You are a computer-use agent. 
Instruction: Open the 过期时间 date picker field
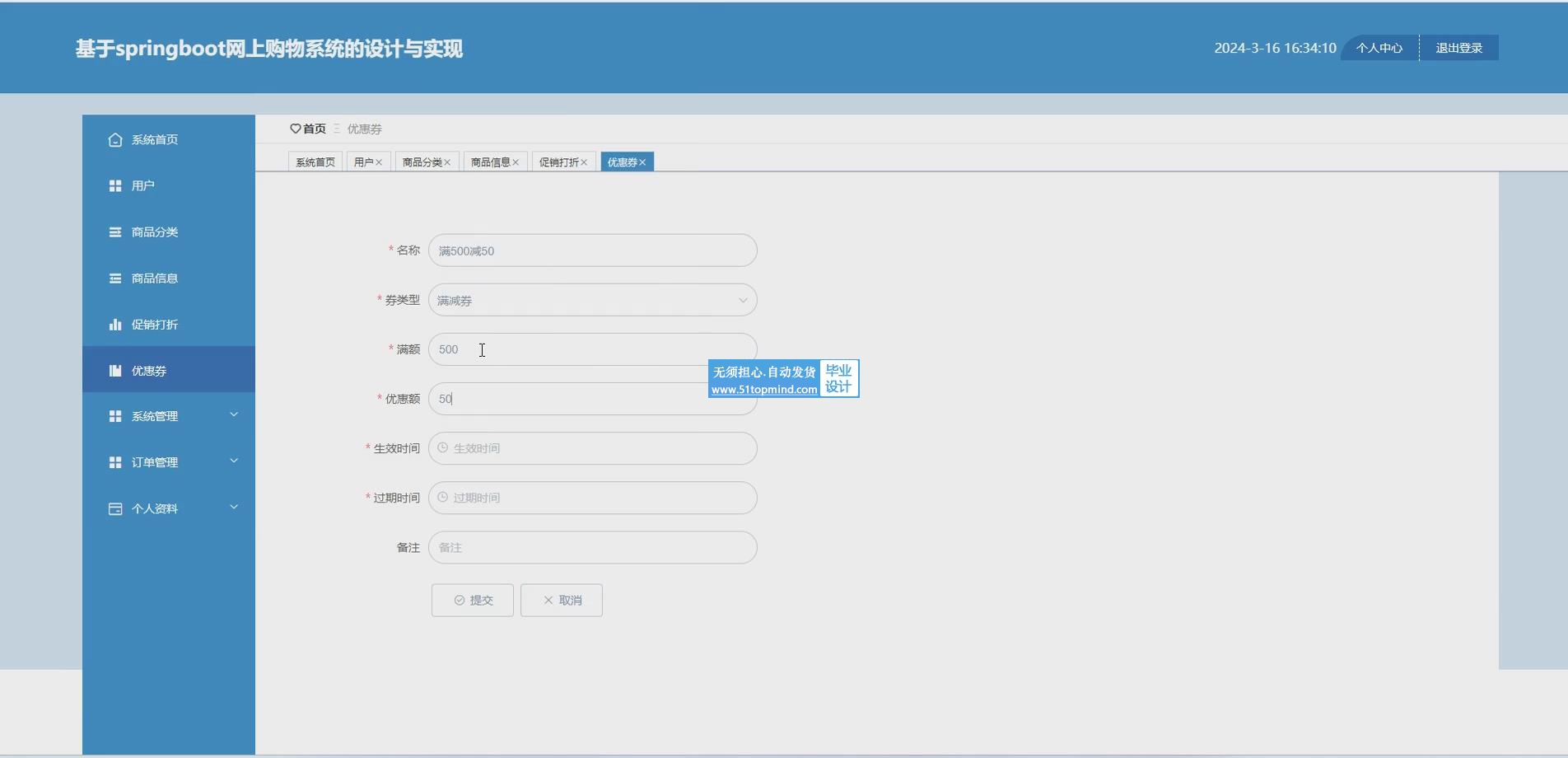tap(593, 498)
